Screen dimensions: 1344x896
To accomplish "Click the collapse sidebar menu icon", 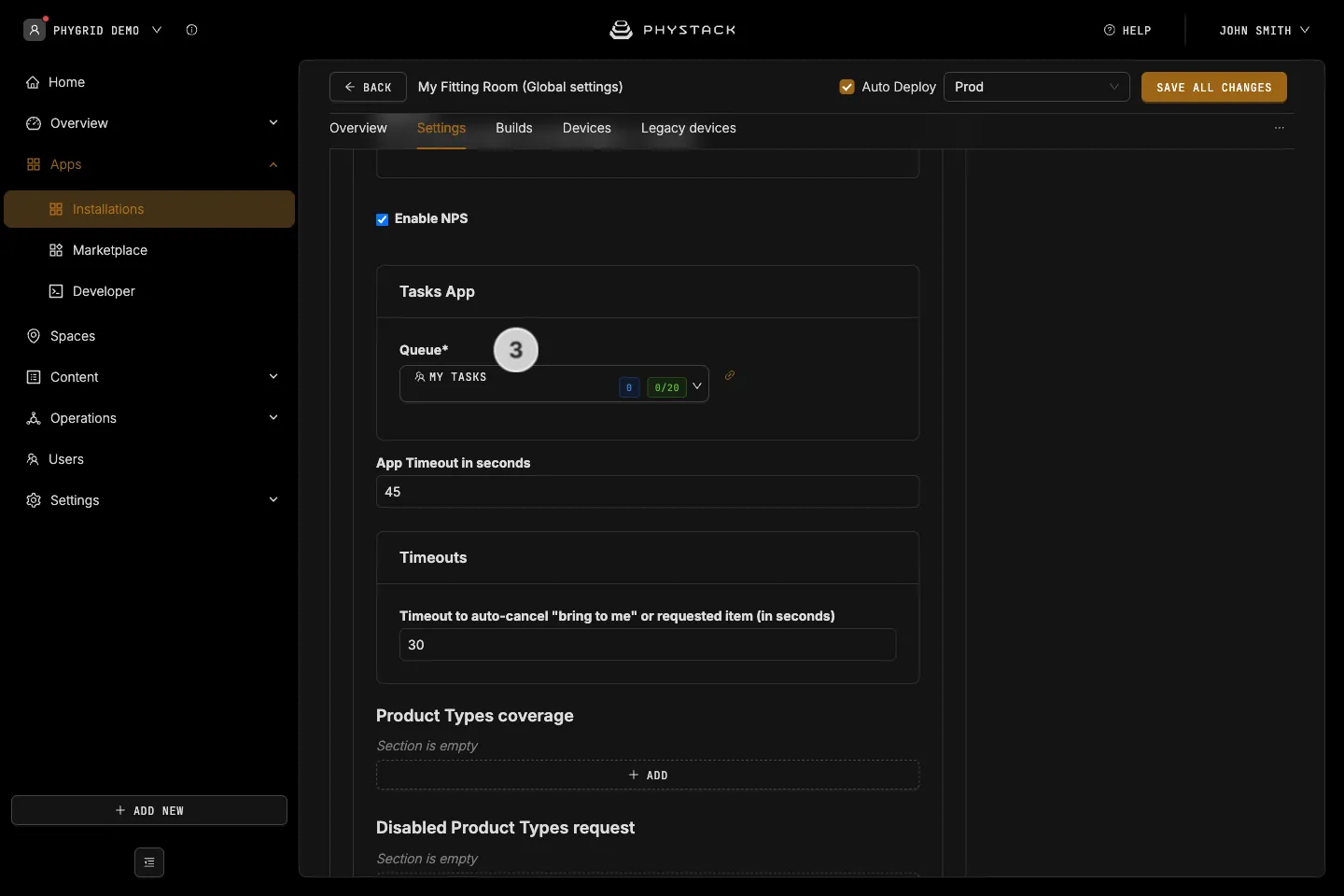I will tap(149, 862).
